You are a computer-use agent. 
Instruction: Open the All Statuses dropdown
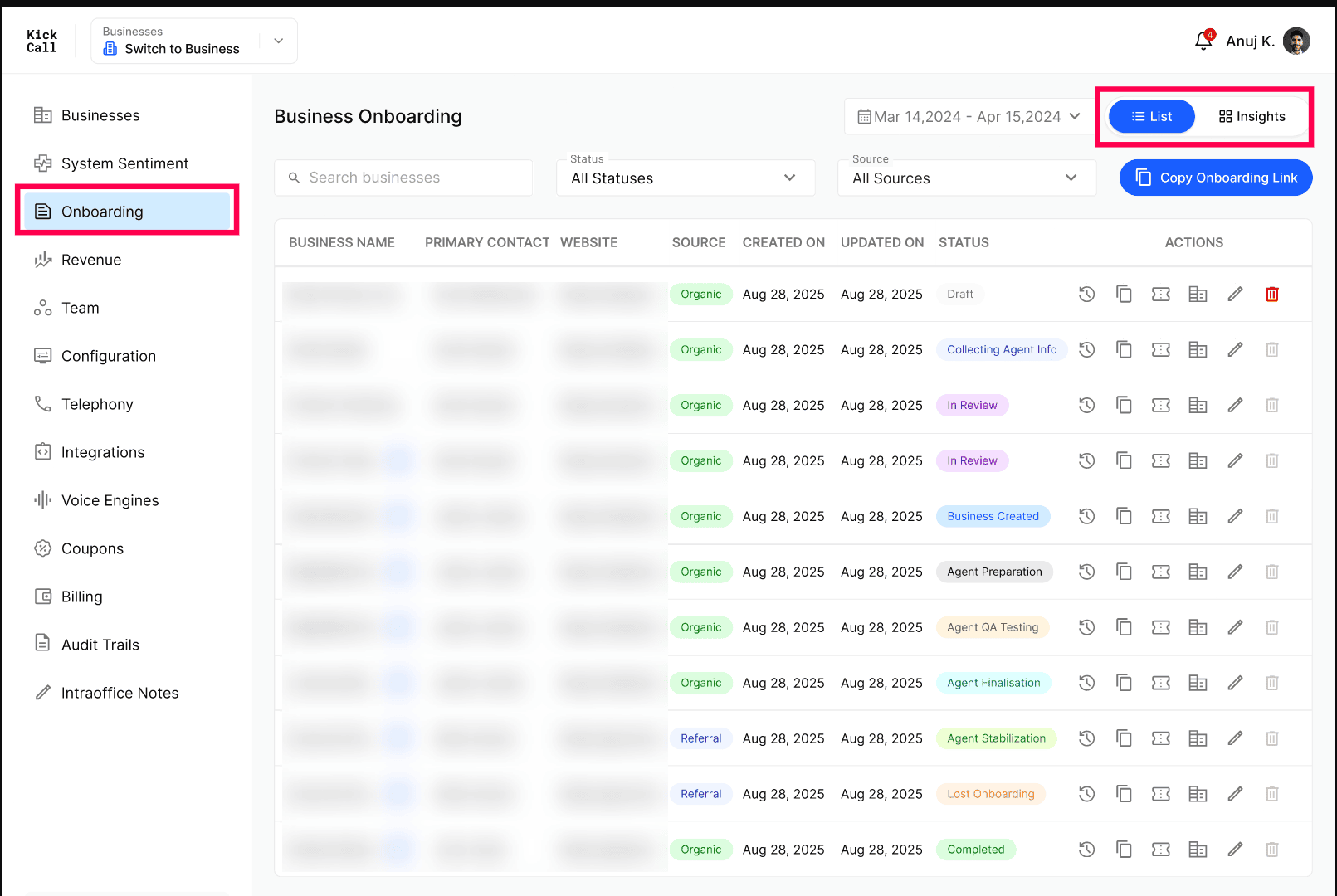pos(686,178)
